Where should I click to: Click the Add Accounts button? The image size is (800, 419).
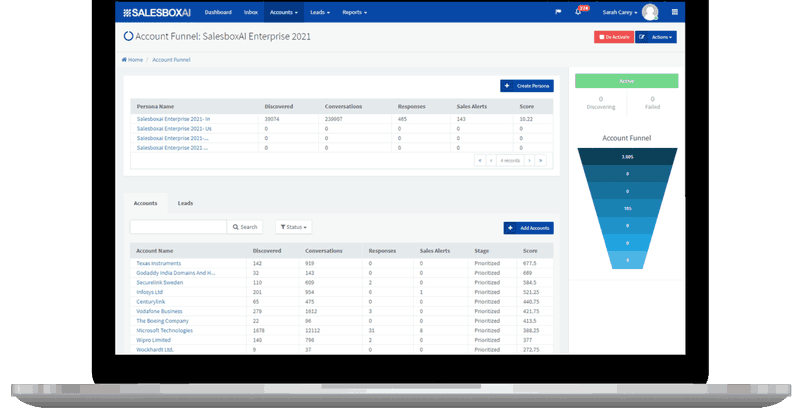[x=529, y=228]
